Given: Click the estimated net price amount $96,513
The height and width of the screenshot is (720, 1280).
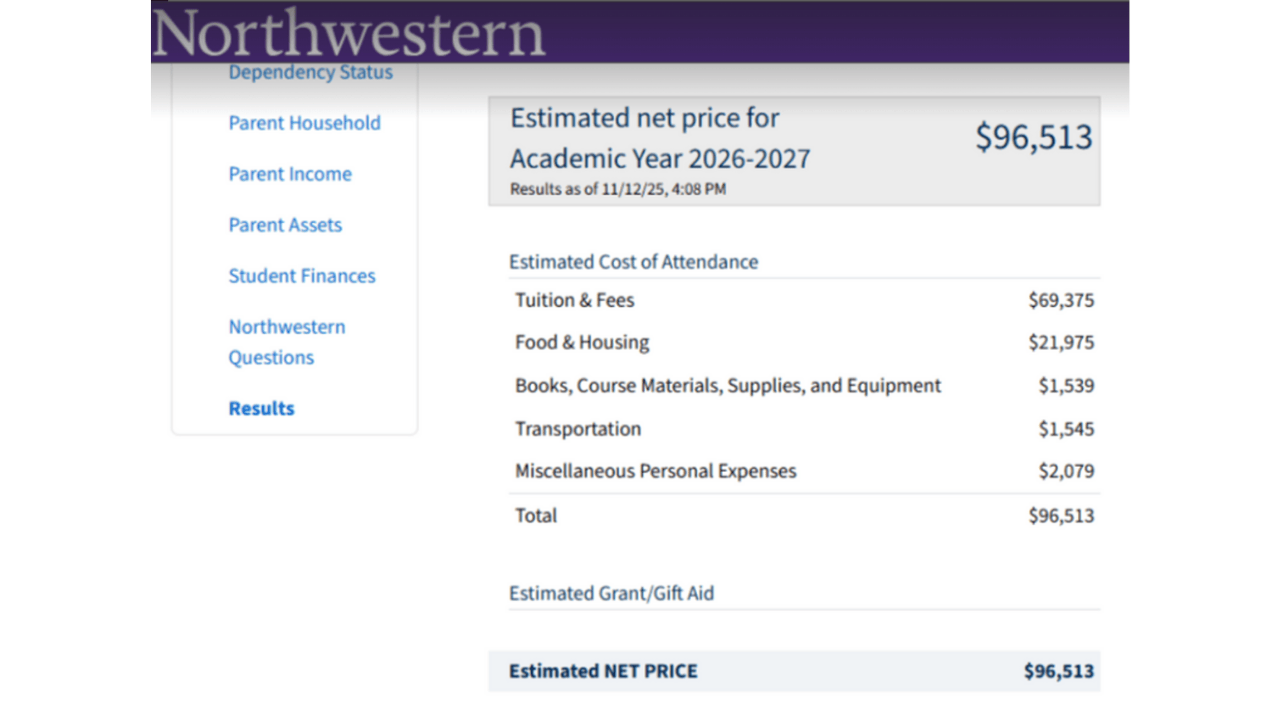Looking at the screenshot, I should point(1034,138).
